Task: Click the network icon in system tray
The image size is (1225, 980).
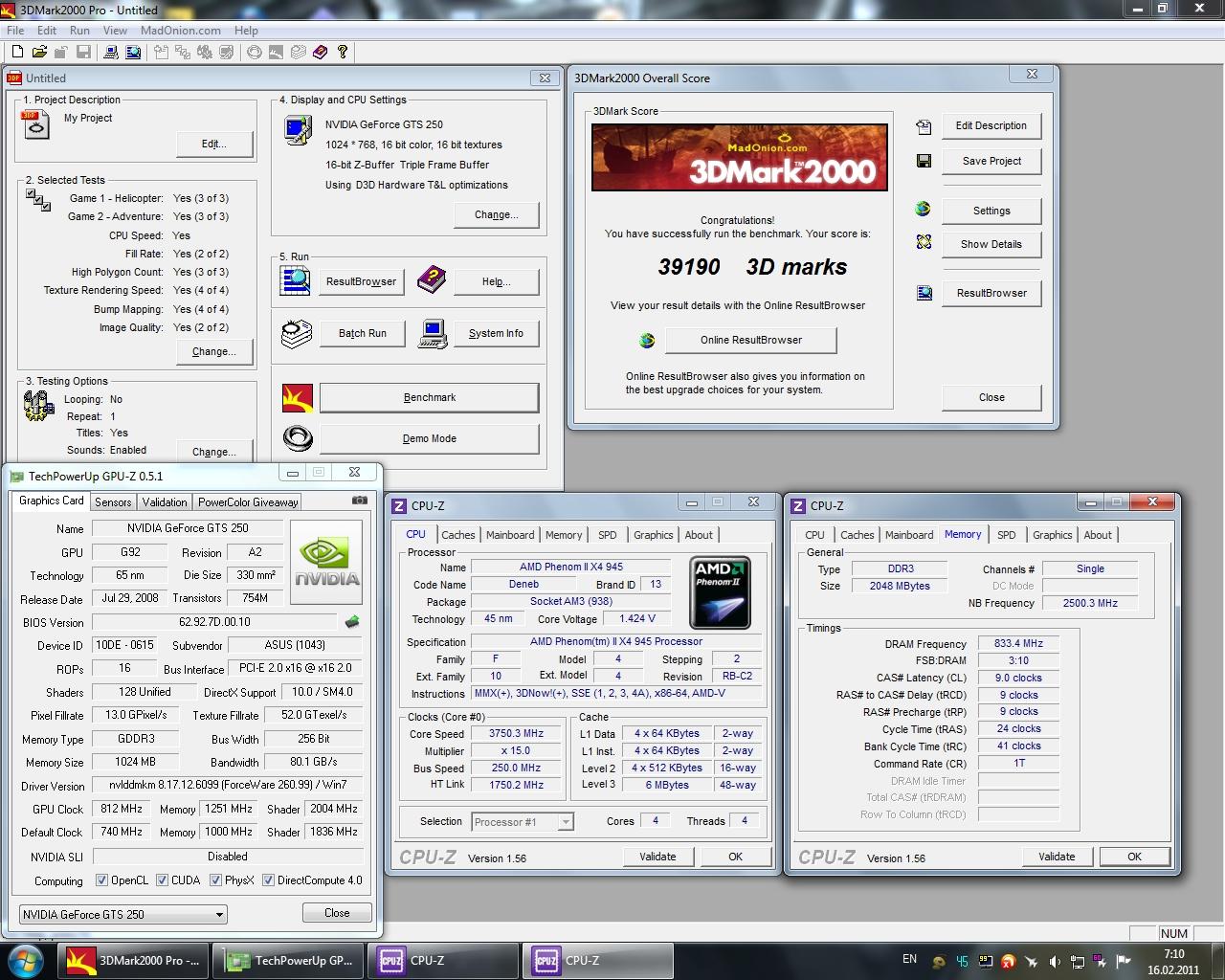Action: point(1078,962)
